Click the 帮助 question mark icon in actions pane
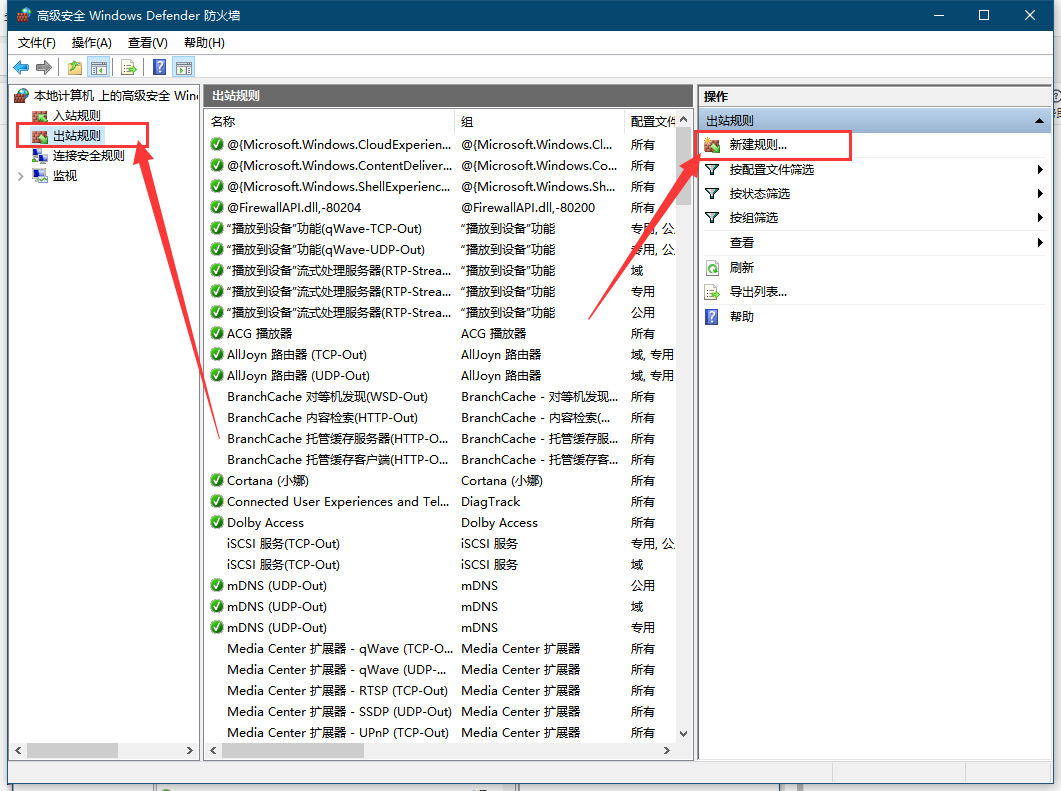1061x791 pixels. click(712, 317)
